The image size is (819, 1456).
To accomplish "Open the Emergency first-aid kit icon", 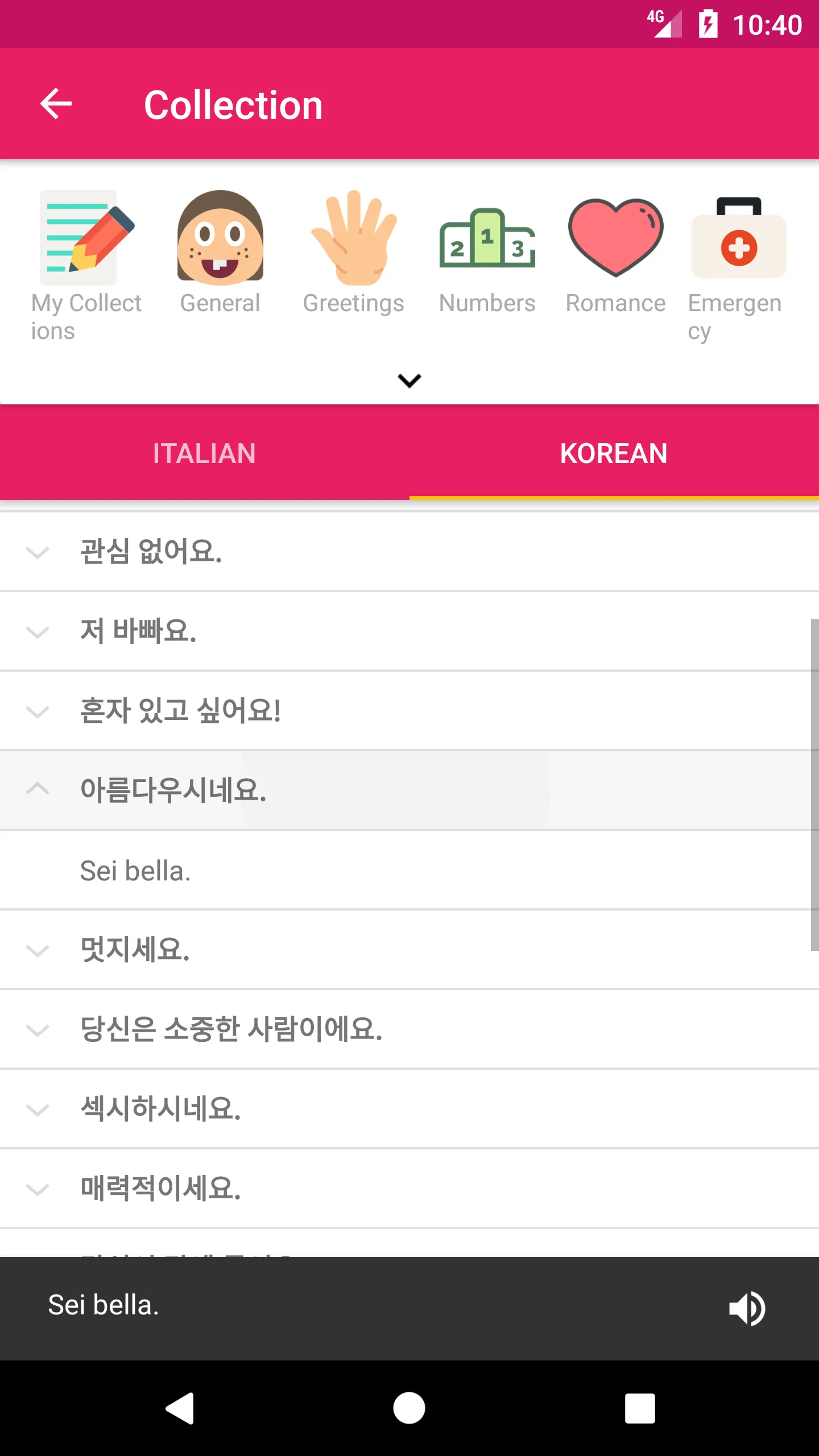I will [x=738, y=238].
